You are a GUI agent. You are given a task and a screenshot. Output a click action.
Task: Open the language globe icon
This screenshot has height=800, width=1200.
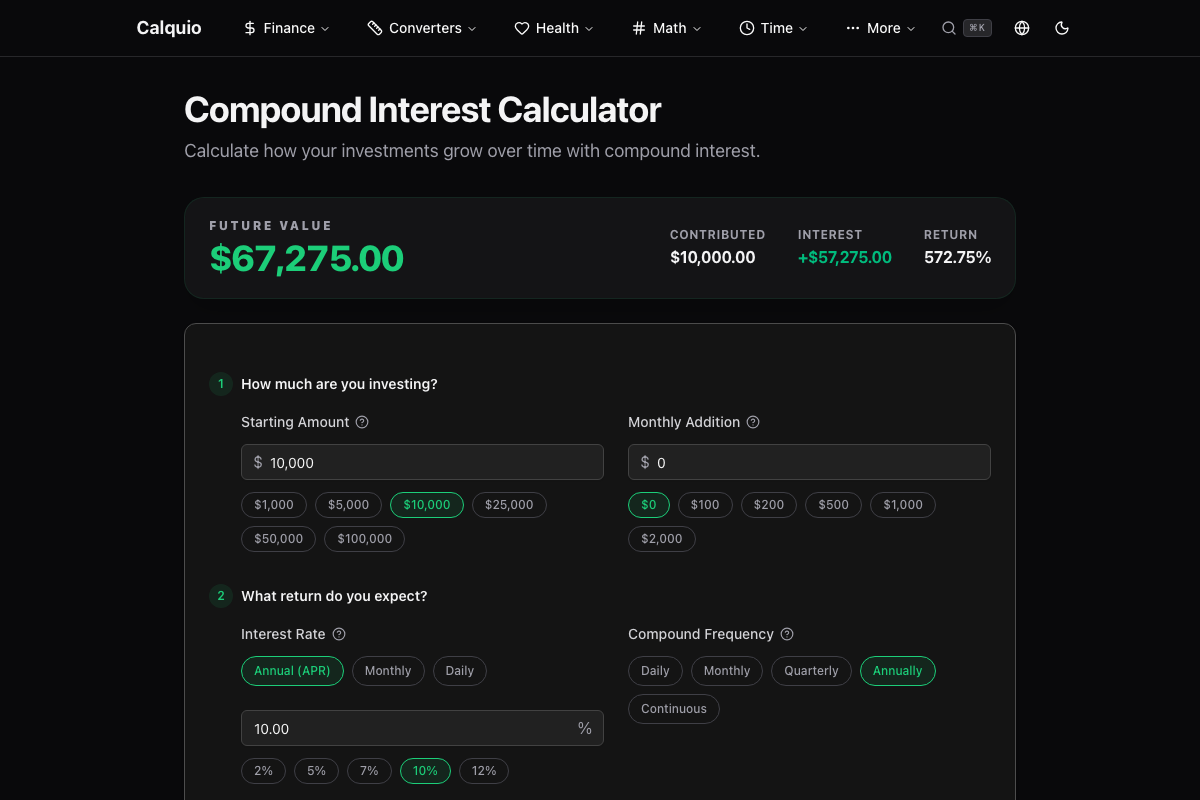tap(1022, 28)
